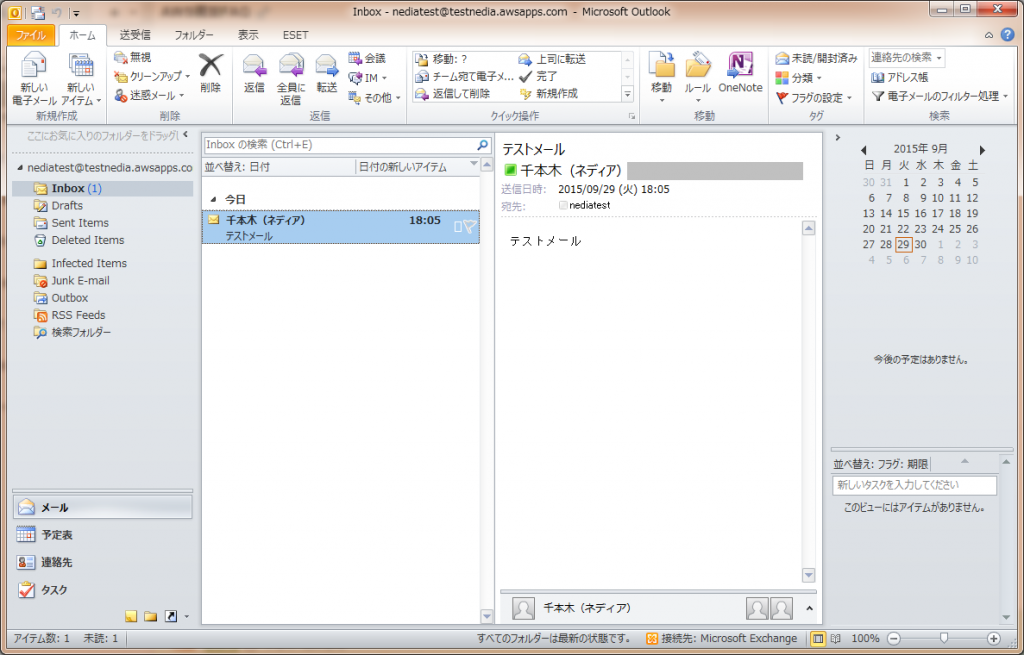1024x655 pixels.
Task: Click the ルール icon
Action: pyautogui.click(x=697, y=65)
